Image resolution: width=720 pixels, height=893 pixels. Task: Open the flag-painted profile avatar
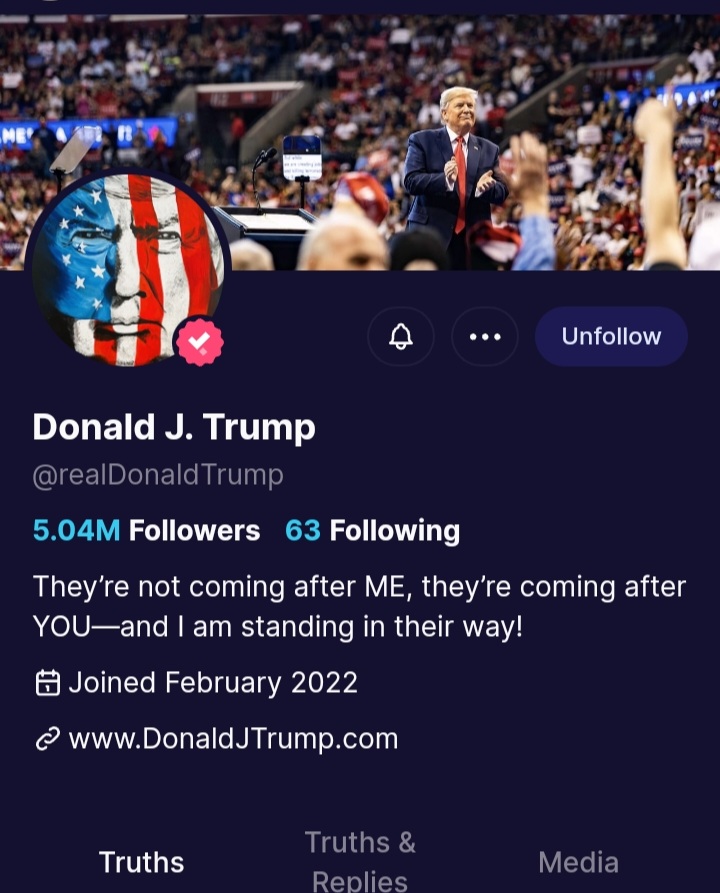[128, 269]
